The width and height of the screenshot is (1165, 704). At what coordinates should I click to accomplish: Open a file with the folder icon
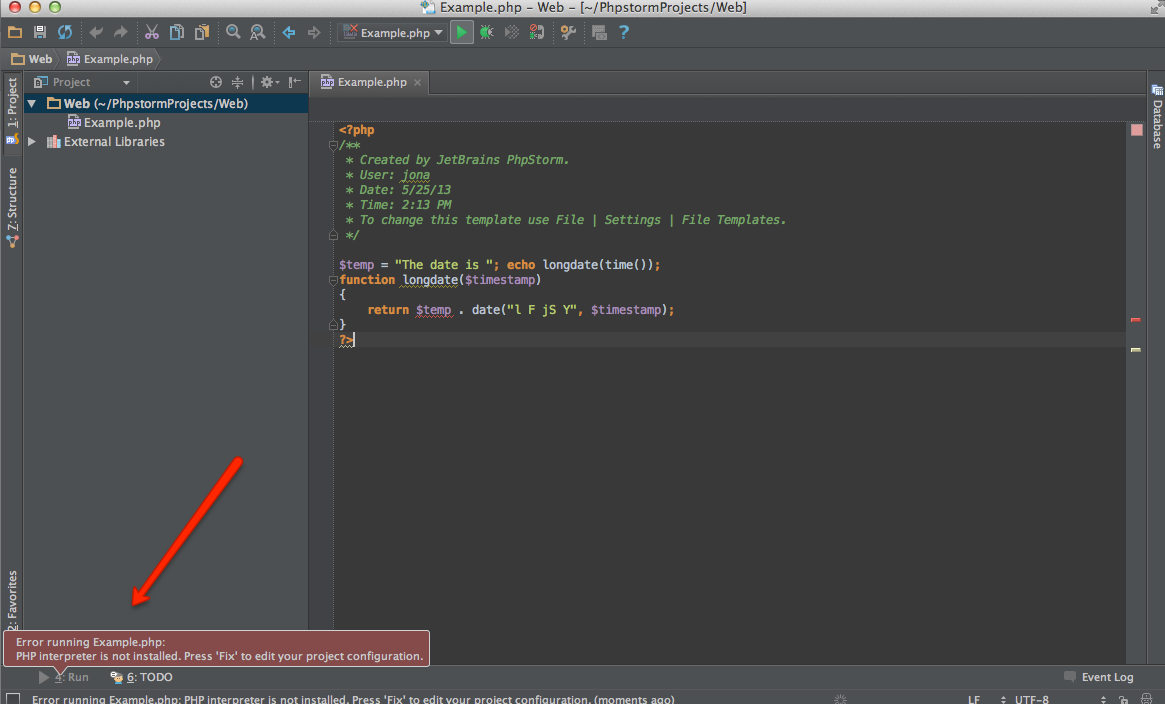tap(15, 33)
